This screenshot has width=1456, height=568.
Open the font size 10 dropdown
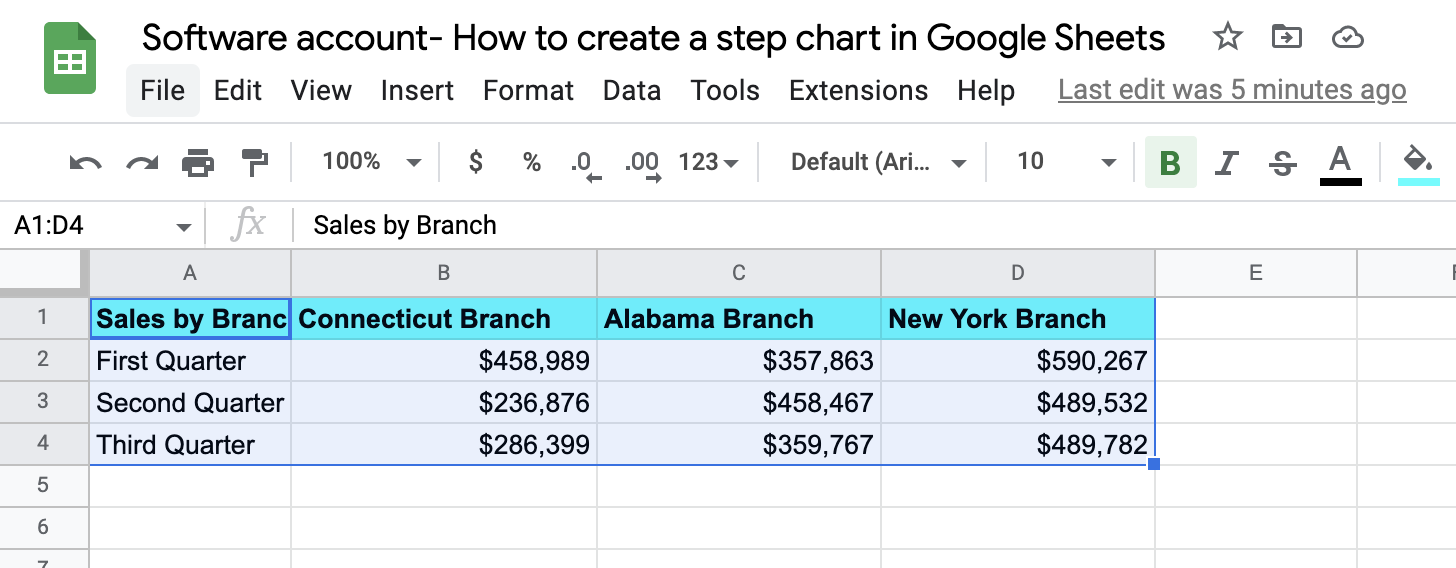(1065, 162)
